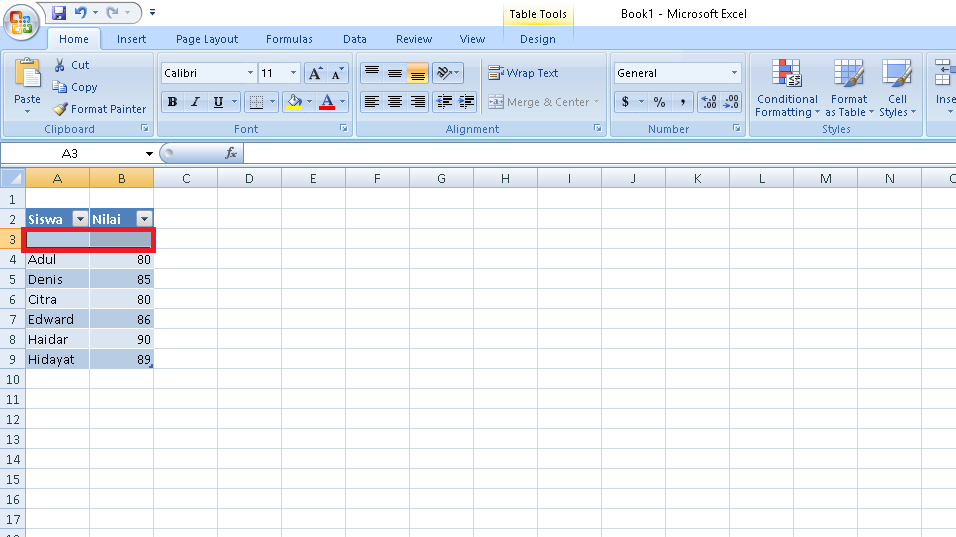Toggle Italic formatting
This screenshot has width=956, height=537.
(194, 102)
